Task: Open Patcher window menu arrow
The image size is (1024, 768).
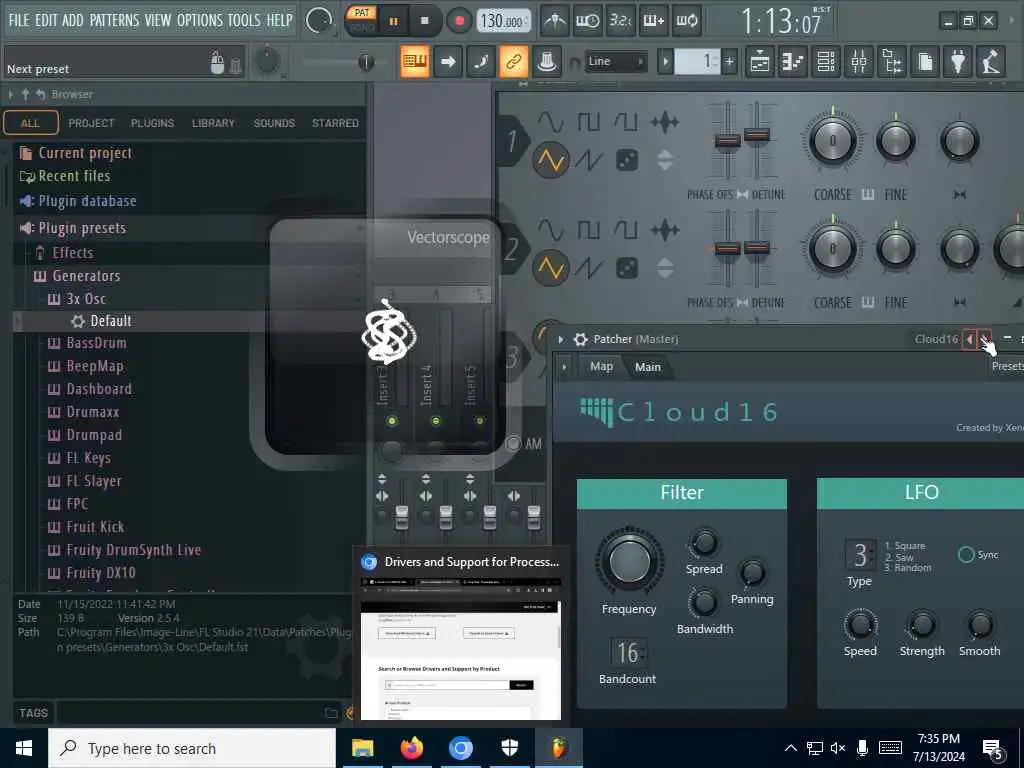Action: [x=560, y=339]
